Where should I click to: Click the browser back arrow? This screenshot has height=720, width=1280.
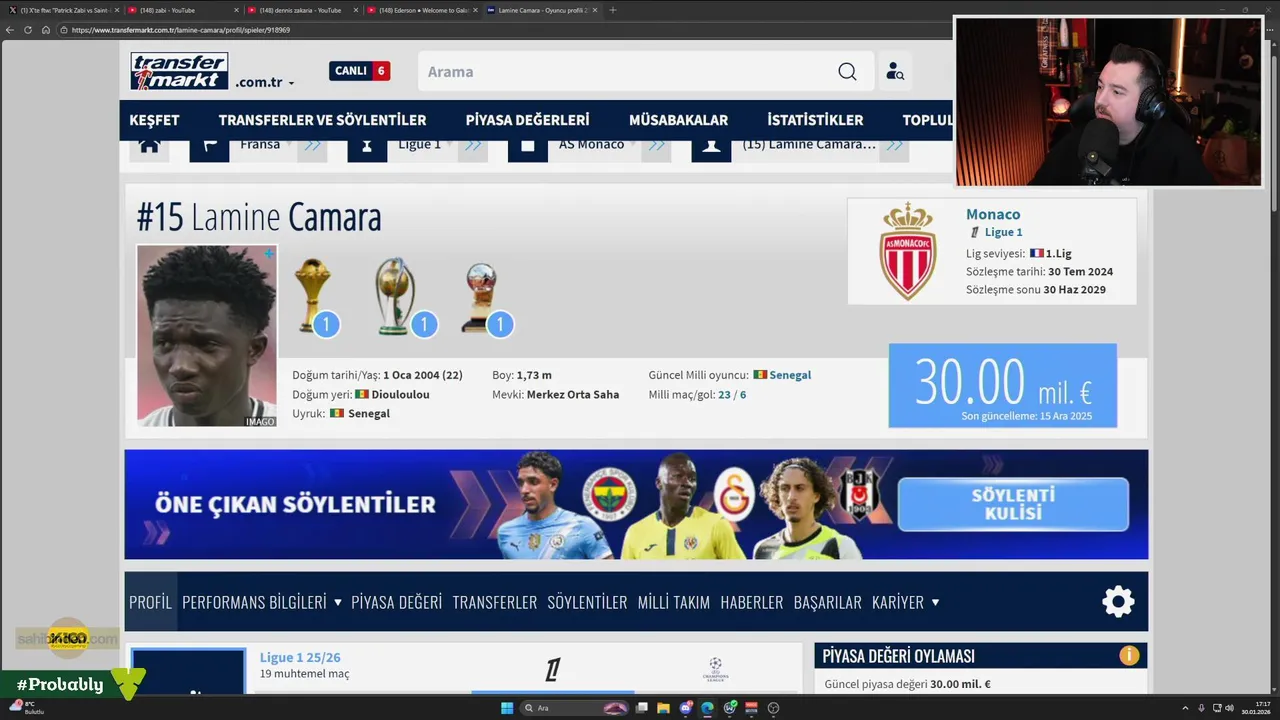[x=10, y=30]
